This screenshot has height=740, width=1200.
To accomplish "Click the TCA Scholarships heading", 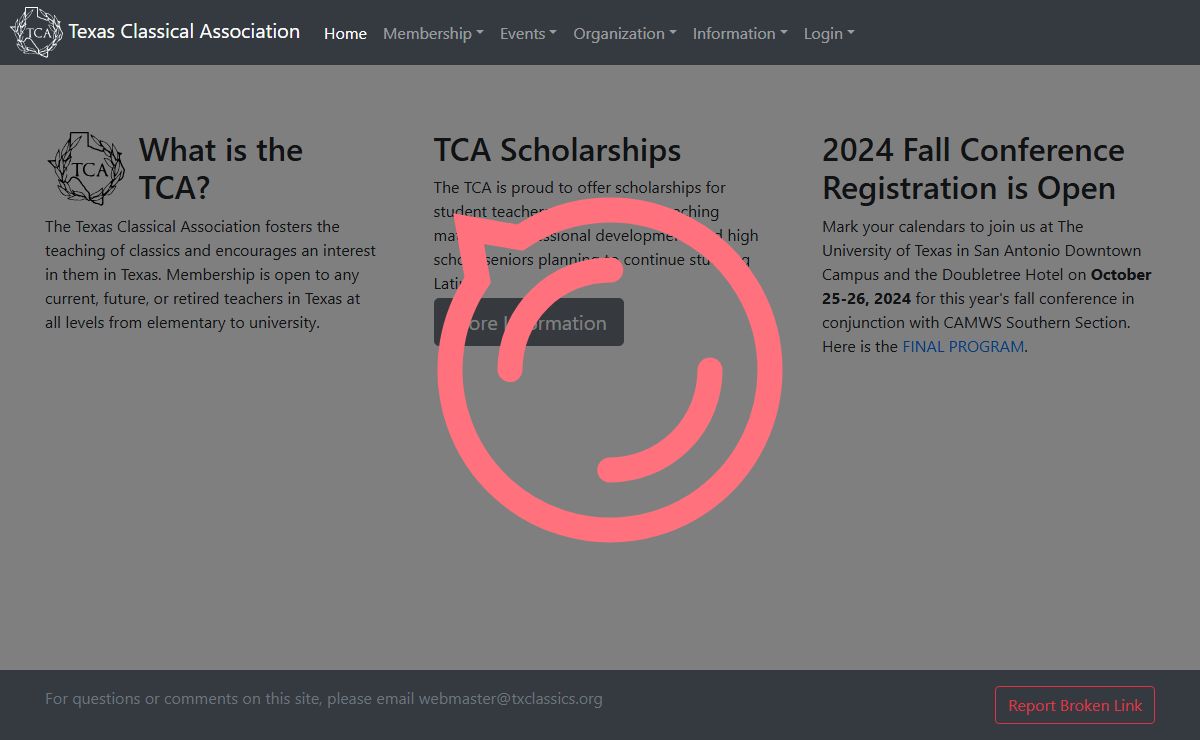I will [557, 150].
